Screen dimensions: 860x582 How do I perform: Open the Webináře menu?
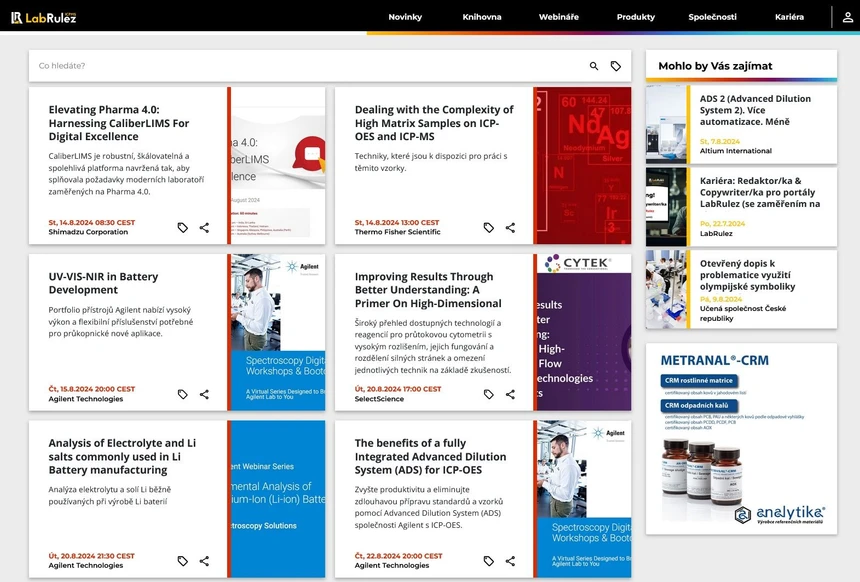(558, 17)
